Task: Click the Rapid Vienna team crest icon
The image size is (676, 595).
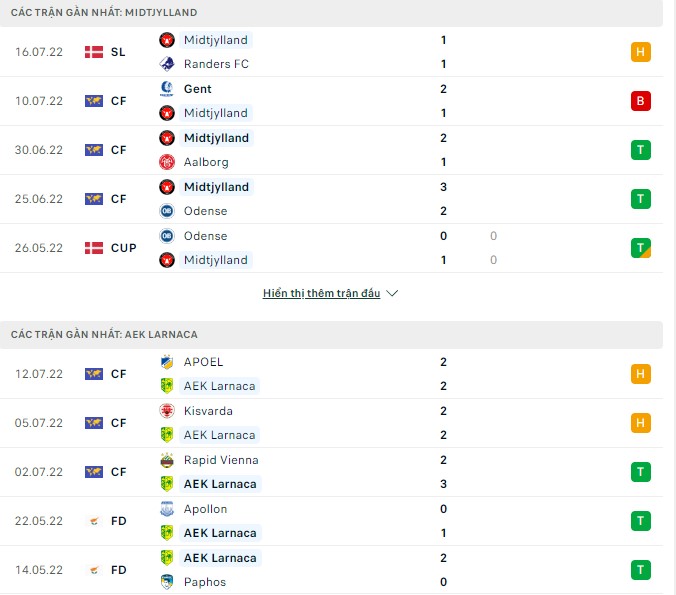Action: [x=167, y=460]
